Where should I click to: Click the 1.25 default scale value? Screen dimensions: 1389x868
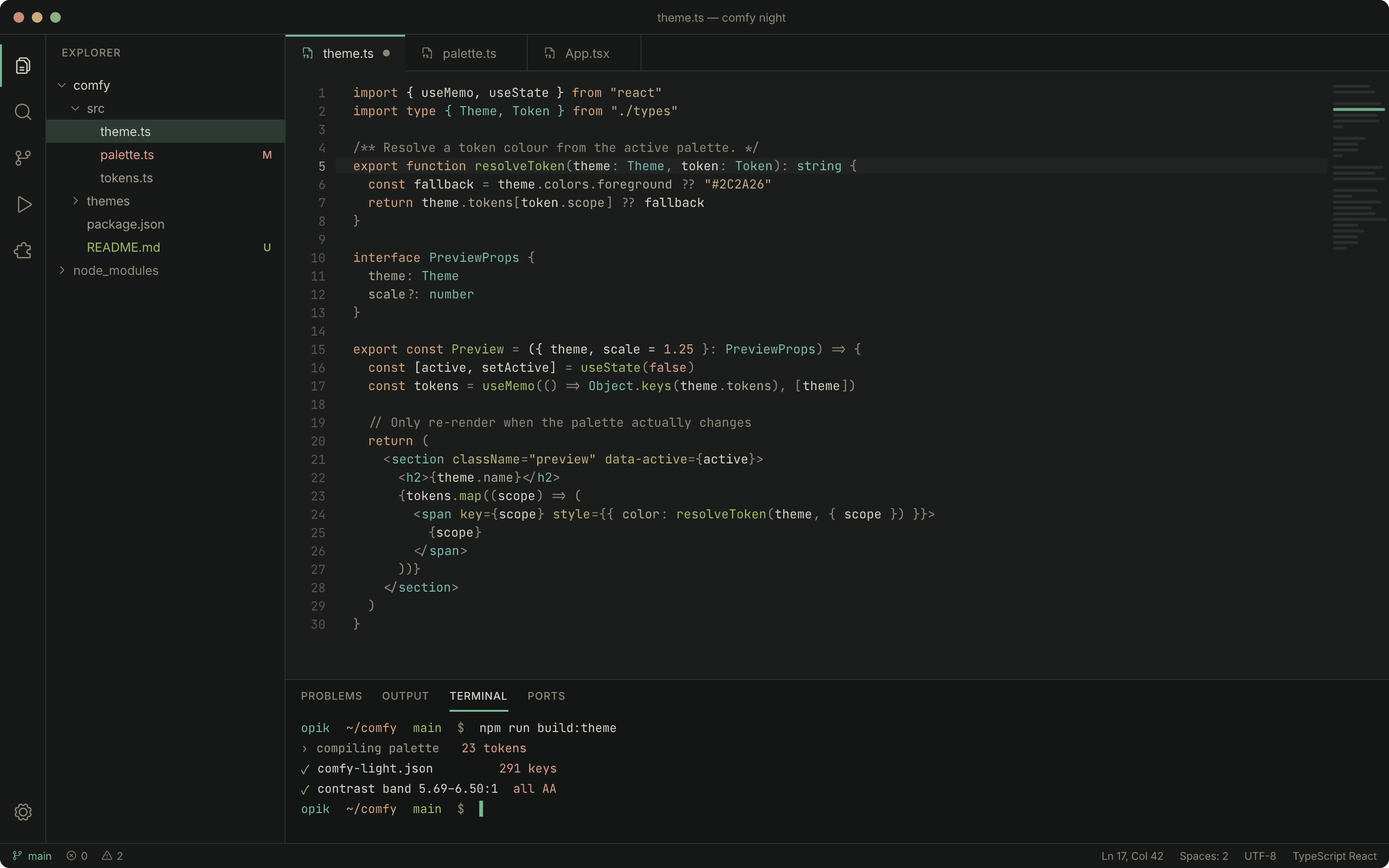679,349
